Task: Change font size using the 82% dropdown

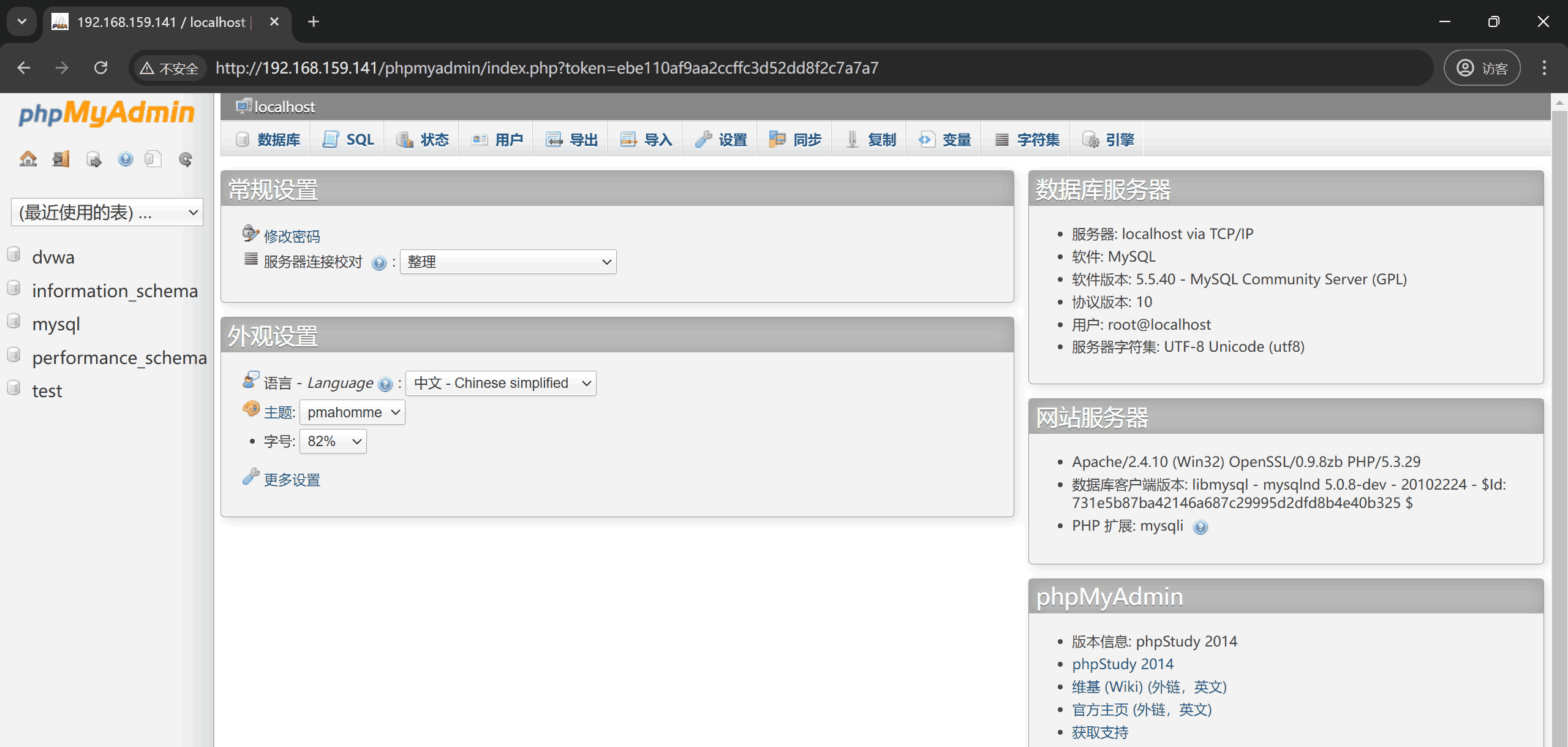Action: pyautogui.click(x=333, y=441)
